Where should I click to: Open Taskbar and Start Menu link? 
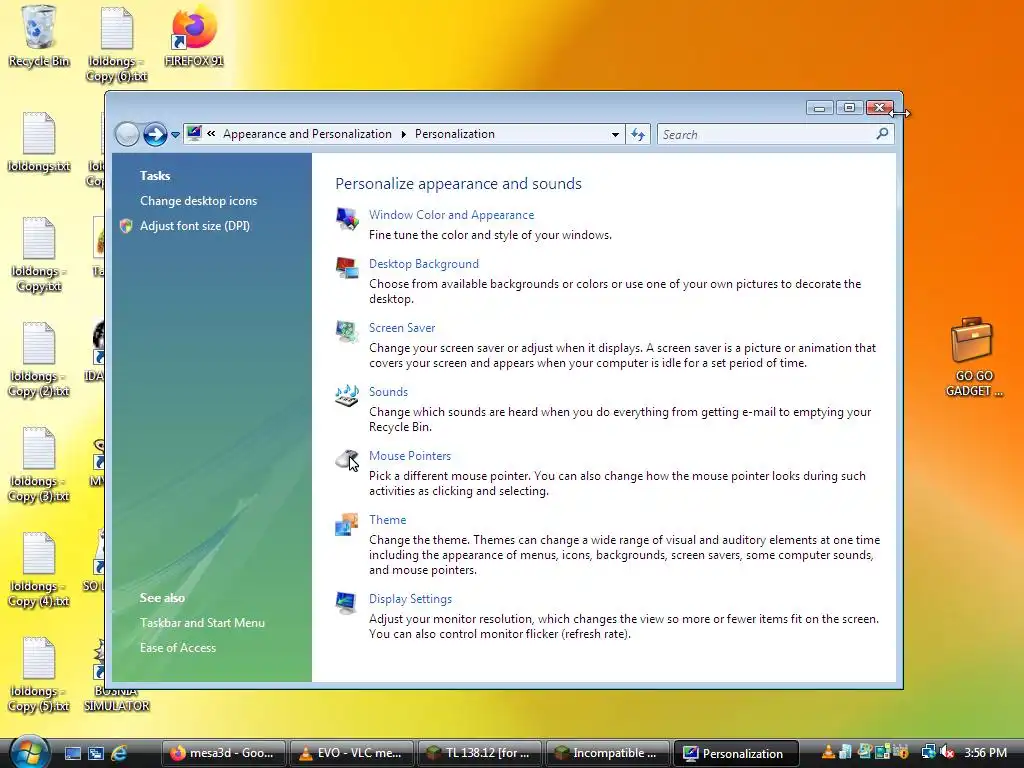[x=202, y=623]
